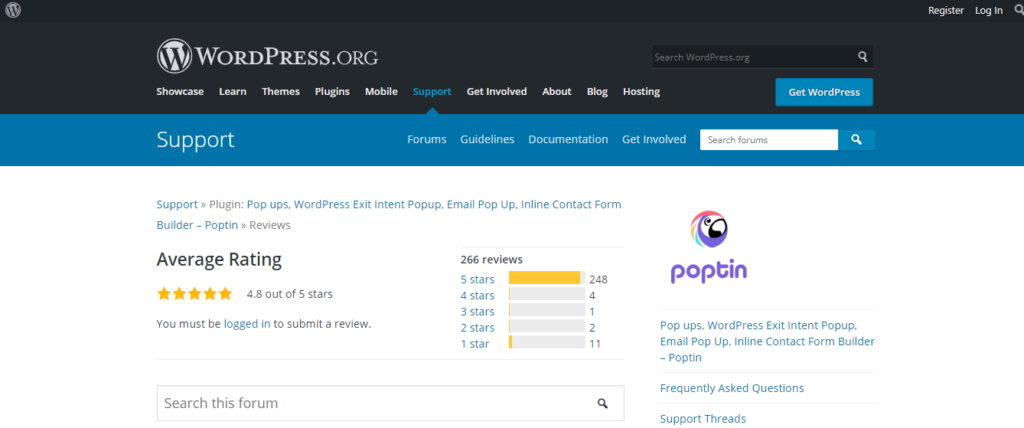1024x428 pixels.
Task: Click the 4.8 out of 5 stars text
Action: [289, 294]
